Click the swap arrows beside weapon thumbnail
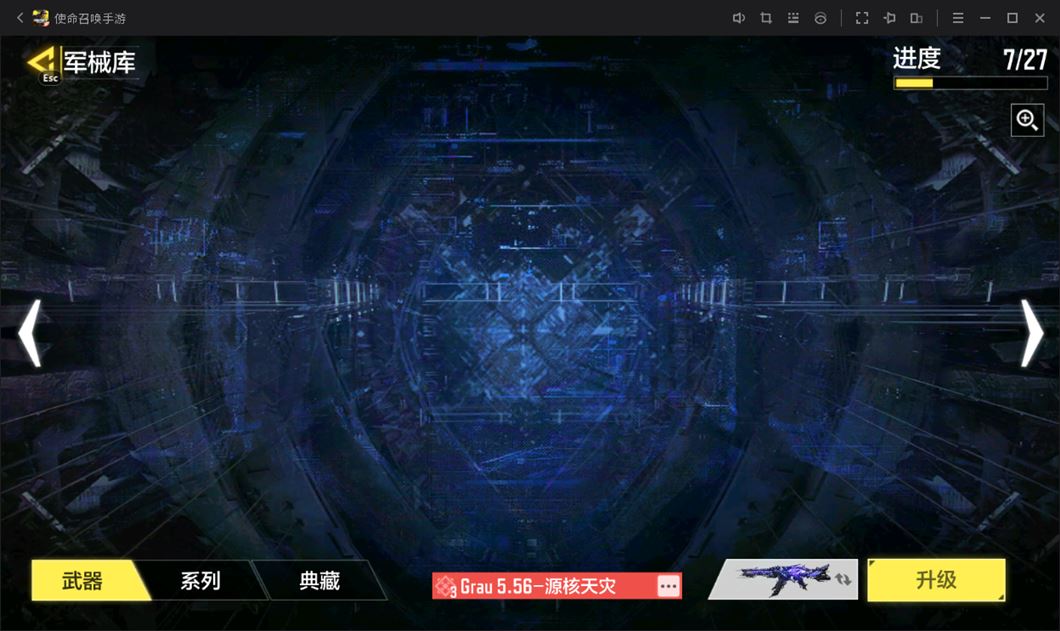Viewport: 1060px width, 631px height. tap(843, 579)
